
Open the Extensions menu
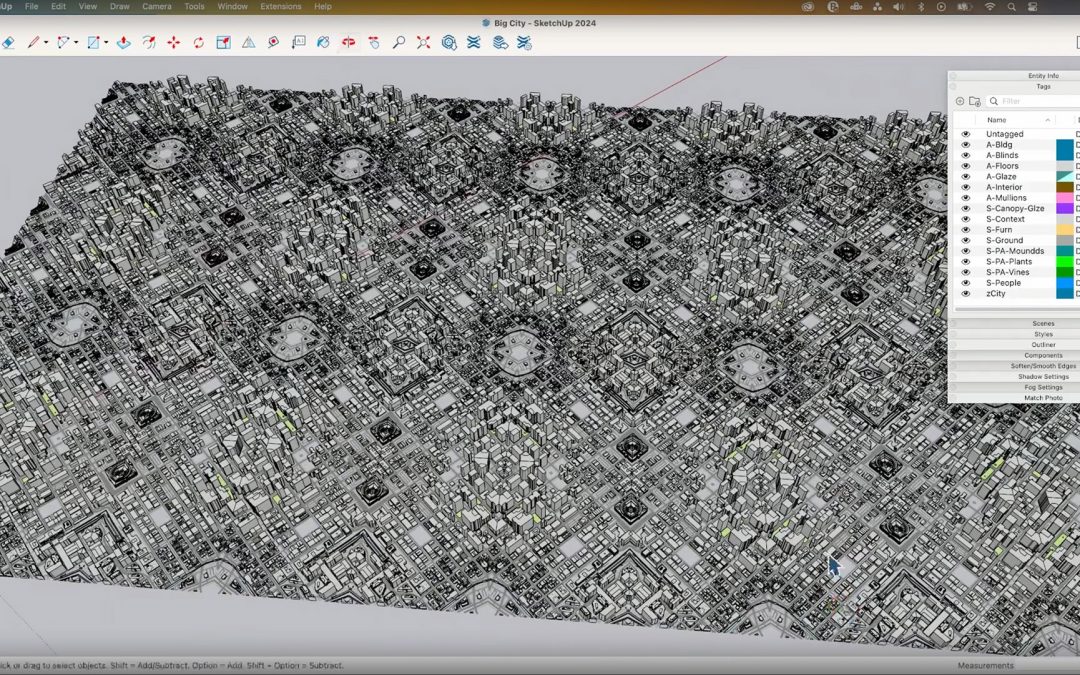pos(280,7)
